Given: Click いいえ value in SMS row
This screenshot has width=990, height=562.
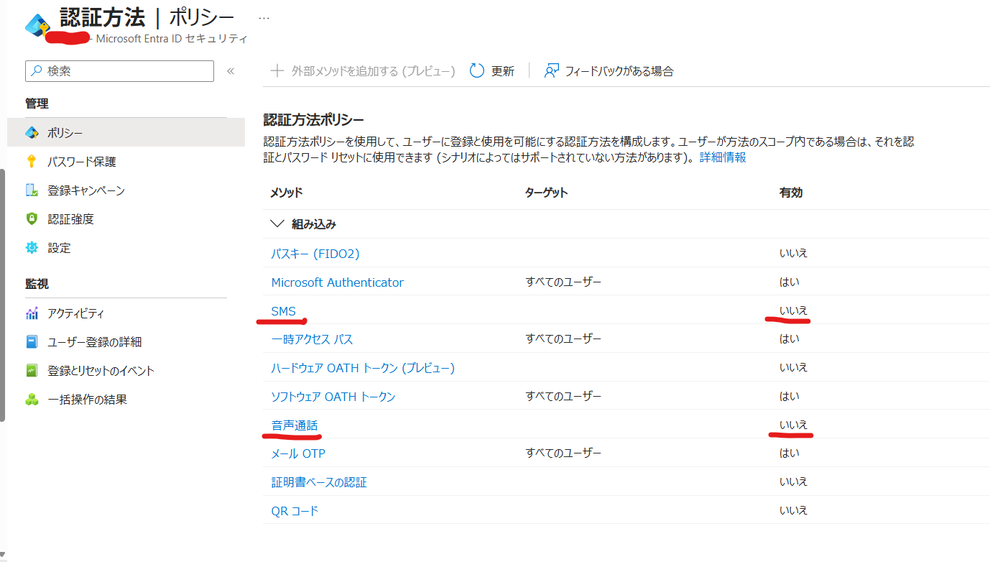Looking at the screenshot, I should pyautogui.click(x=793, y=310).
